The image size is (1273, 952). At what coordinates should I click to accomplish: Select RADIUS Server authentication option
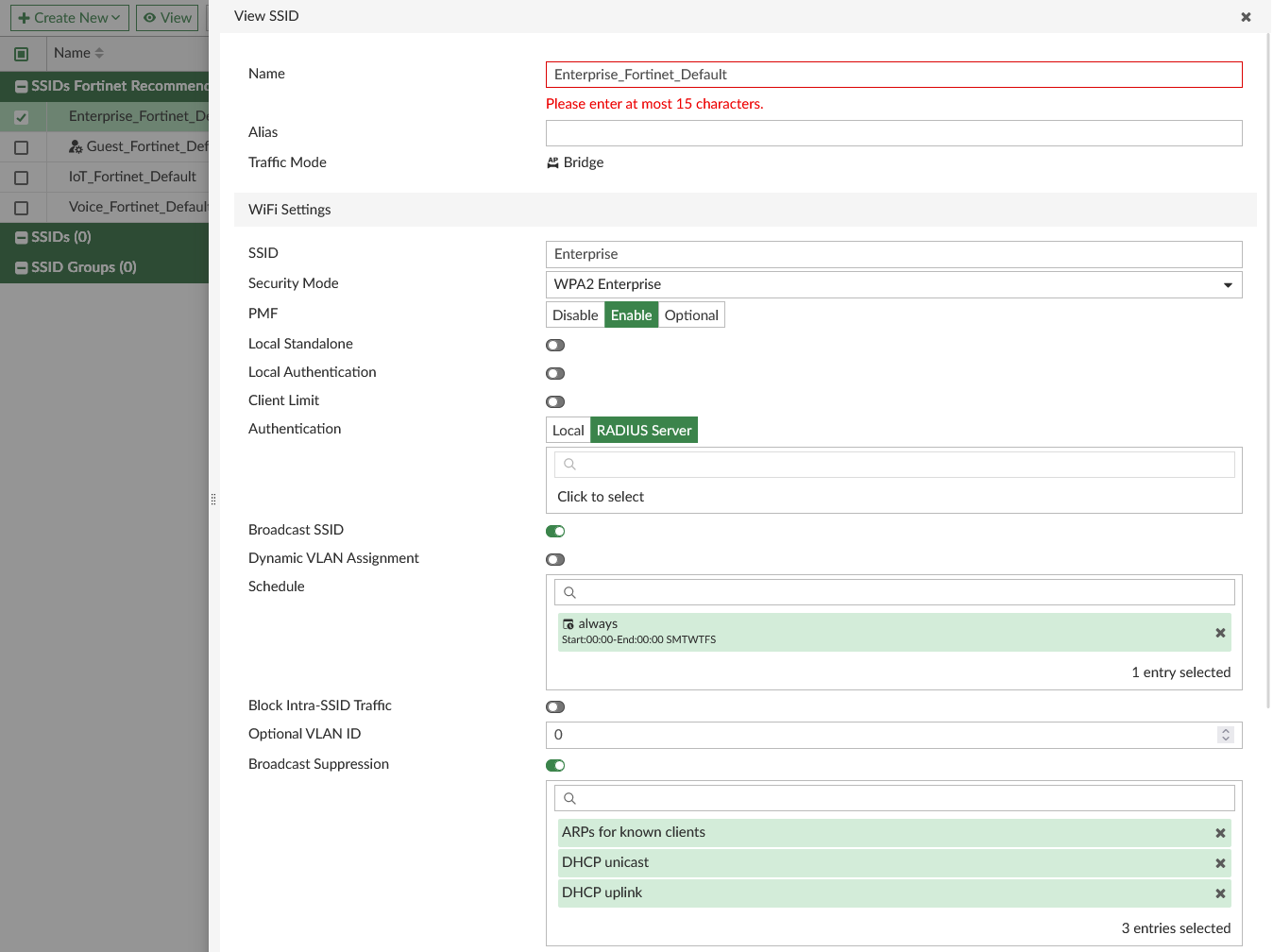pos(644,431)
